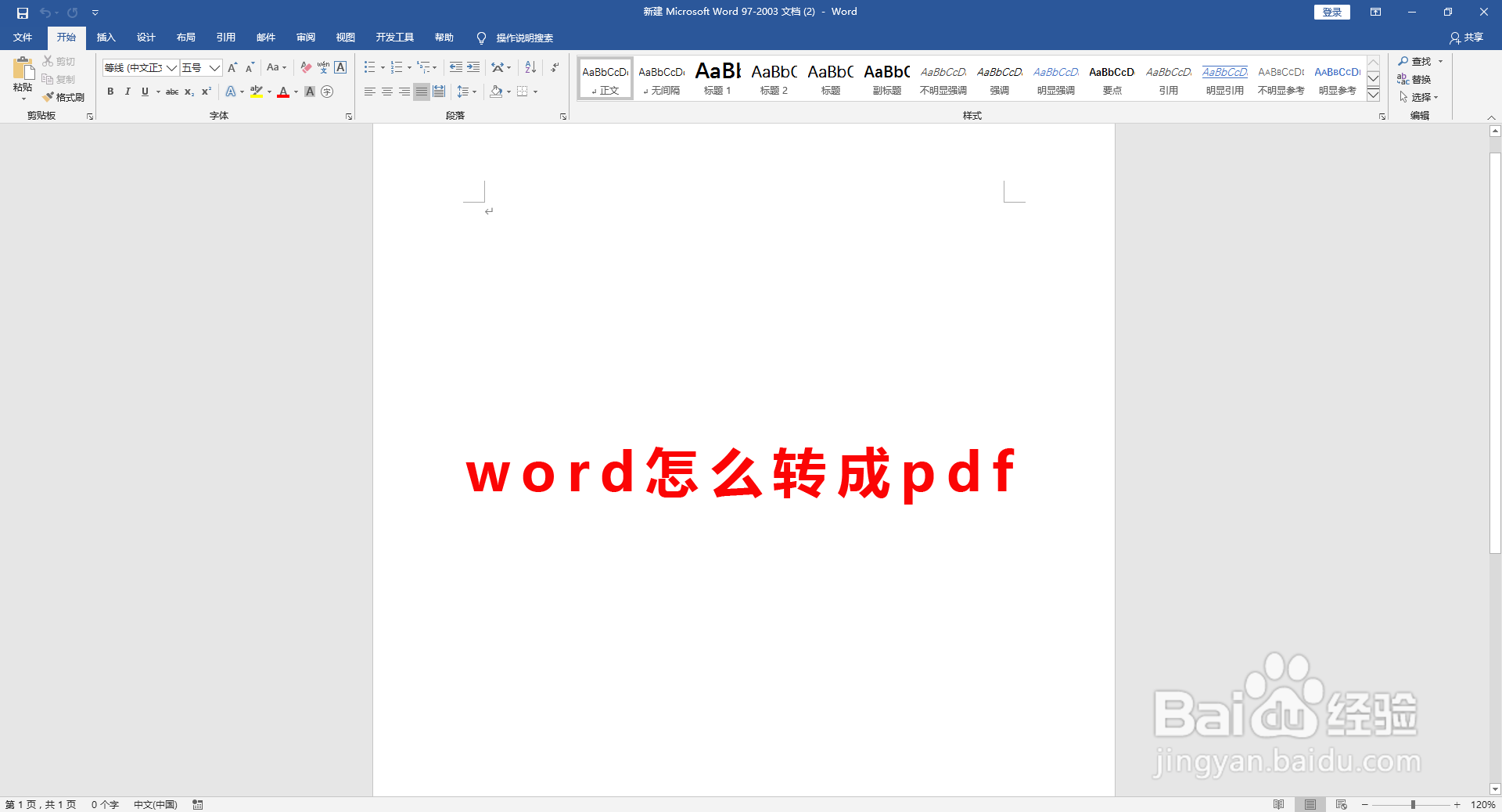Click the zoom slider handle
Viewport: 1502px width, 812px height.
[x=1413, y=804]
